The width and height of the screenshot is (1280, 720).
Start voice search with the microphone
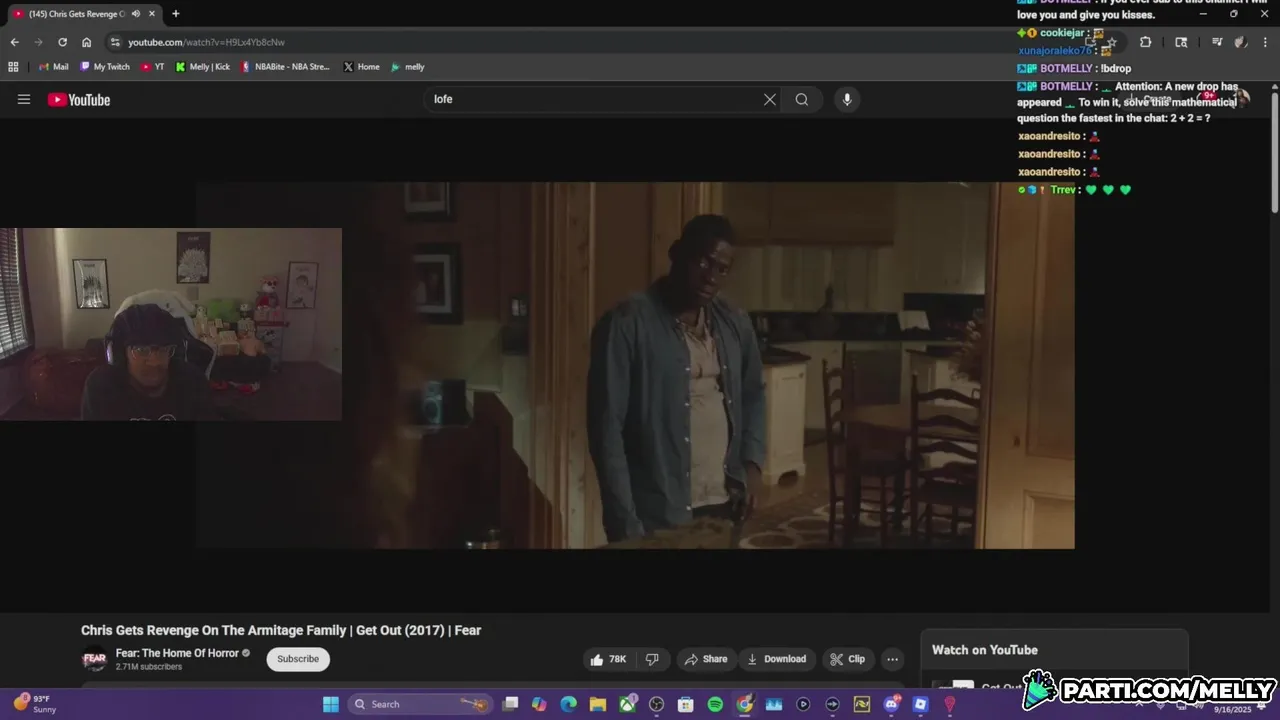pyautogui.click(x=847, y=99)
